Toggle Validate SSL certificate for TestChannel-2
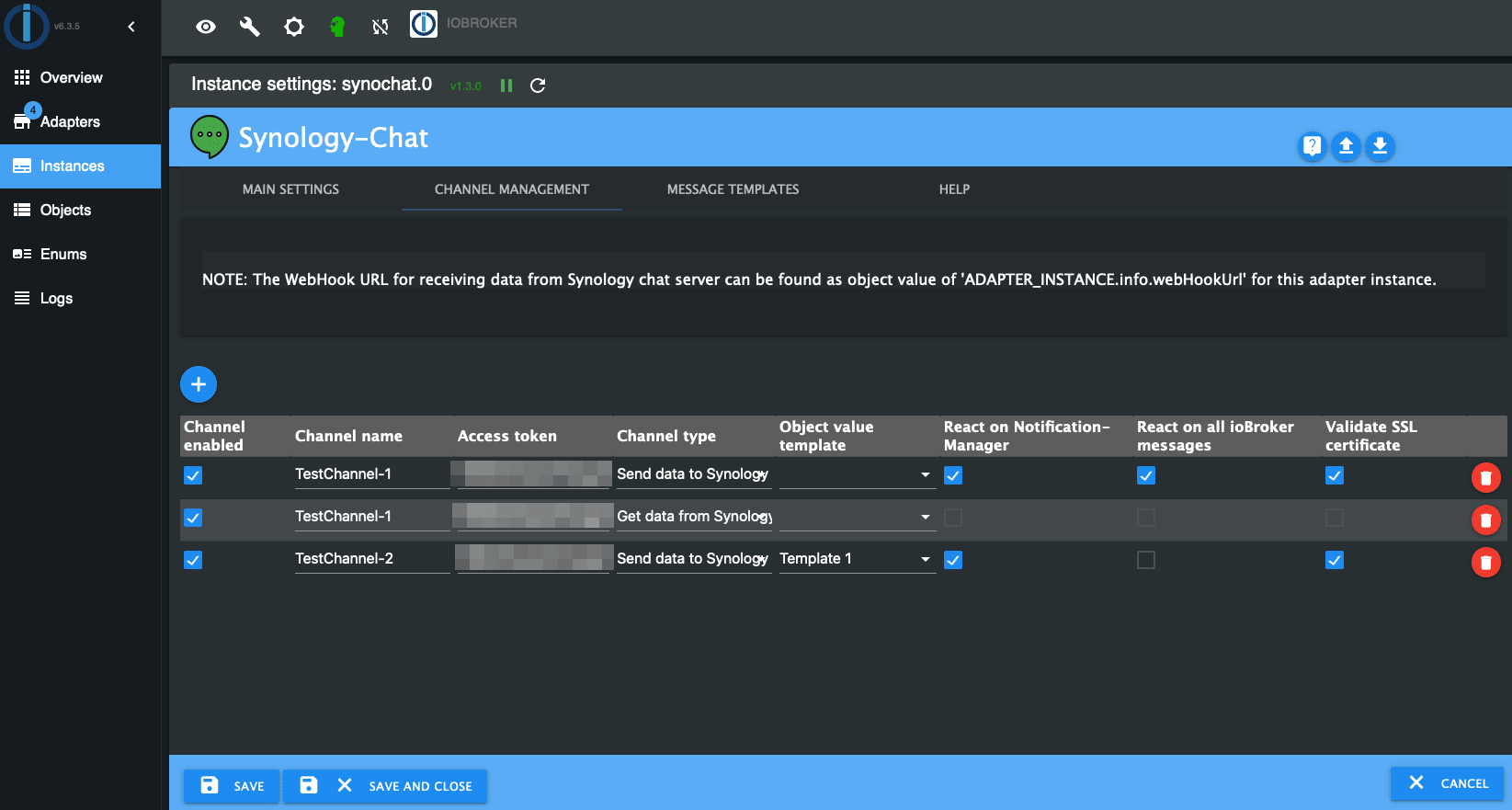 [1335, 560]
